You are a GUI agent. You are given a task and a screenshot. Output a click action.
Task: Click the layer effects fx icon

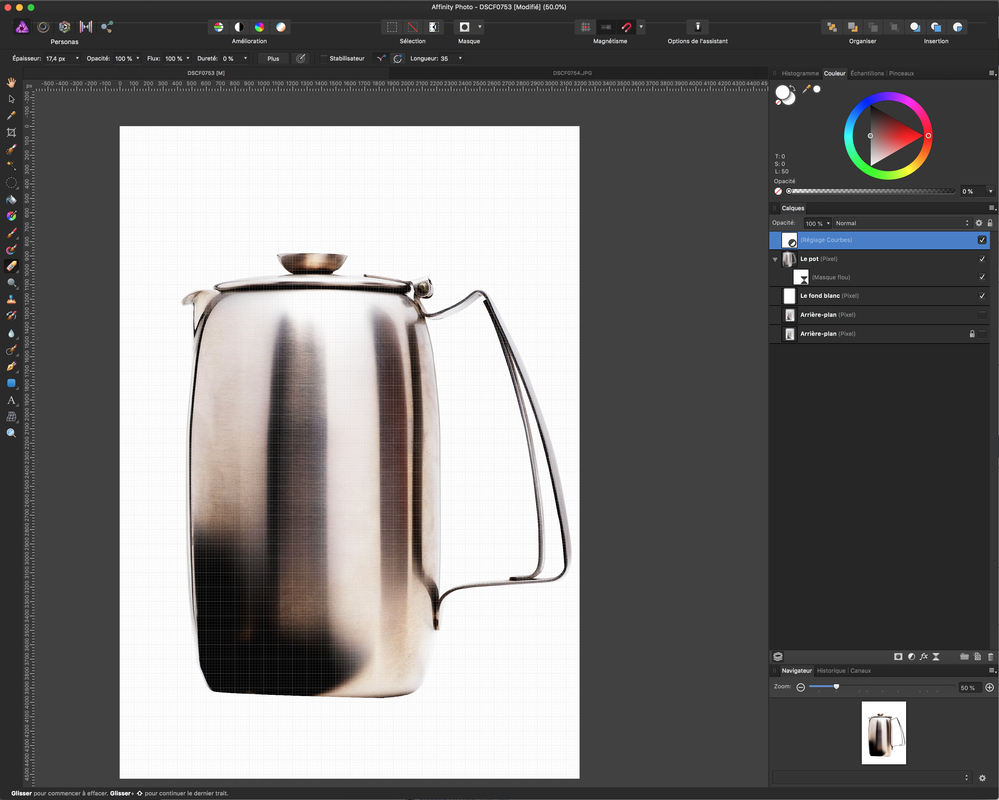coord(924,656)
